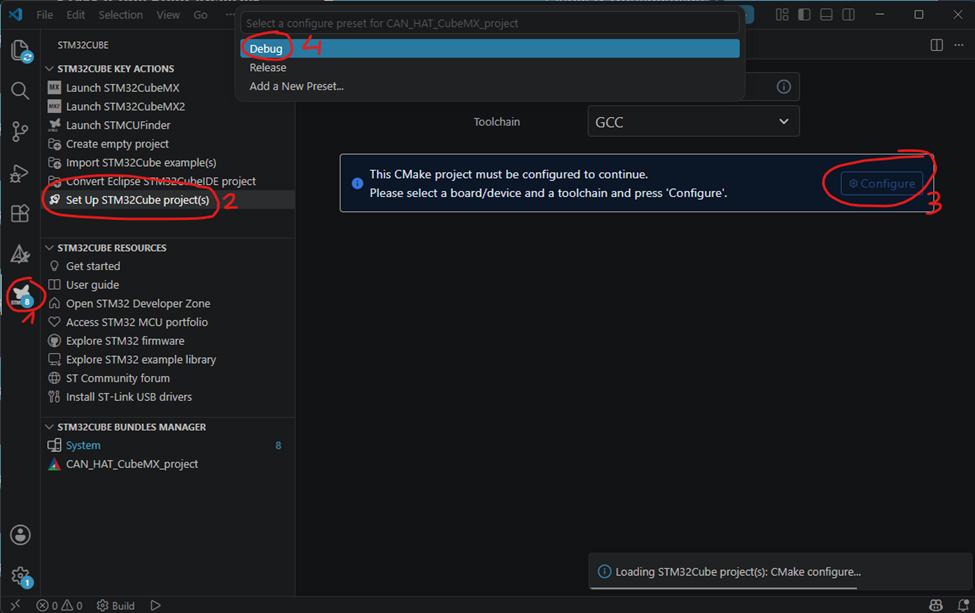Open the Accounts menu
Image resolution: width=975 pixels, height=613 pixels.
(20, 535)
